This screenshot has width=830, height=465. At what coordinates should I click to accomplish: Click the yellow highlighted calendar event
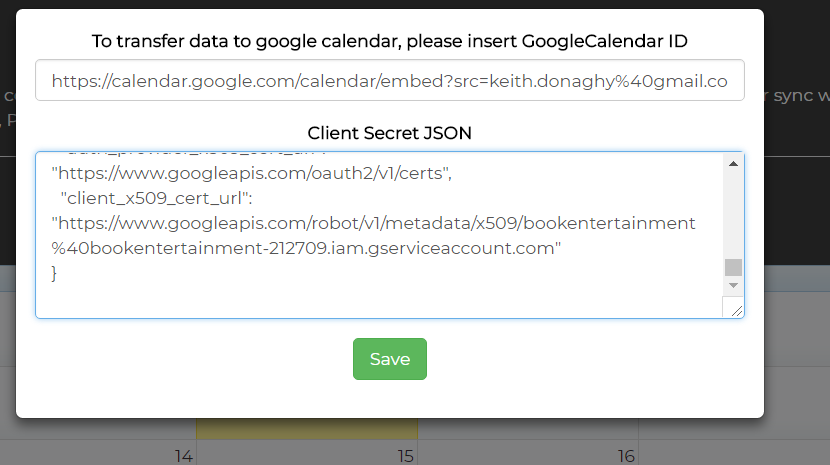click(x=307, y=428)
